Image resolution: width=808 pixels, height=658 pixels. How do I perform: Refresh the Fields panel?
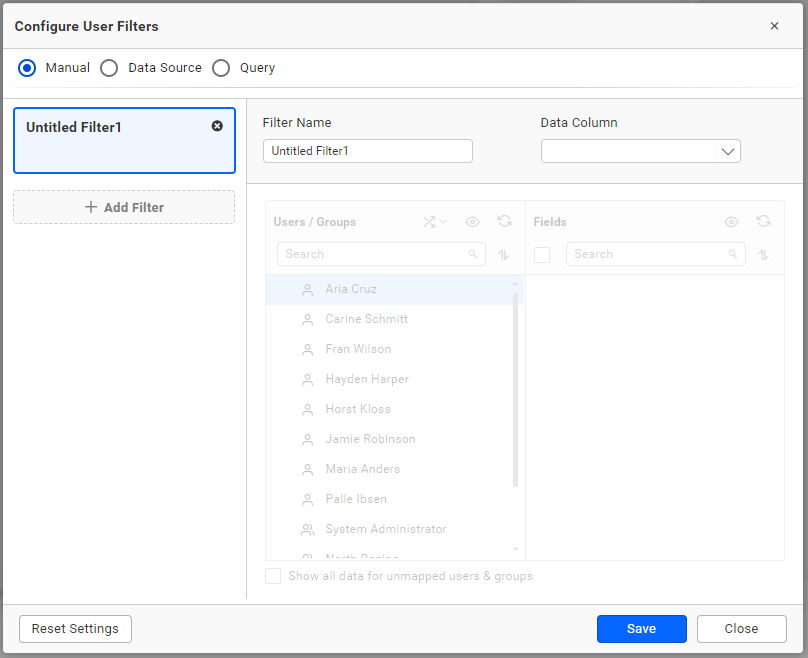pyautogui.click(x=763, y=221)
